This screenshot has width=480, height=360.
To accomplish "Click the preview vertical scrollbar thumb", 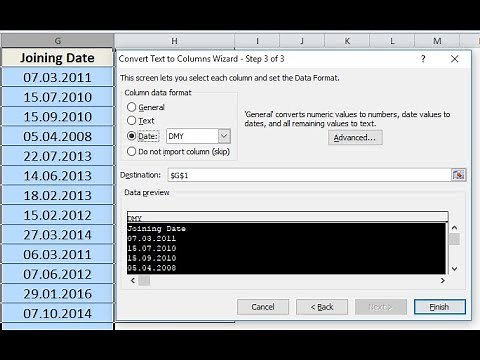I will pos(454,239).
